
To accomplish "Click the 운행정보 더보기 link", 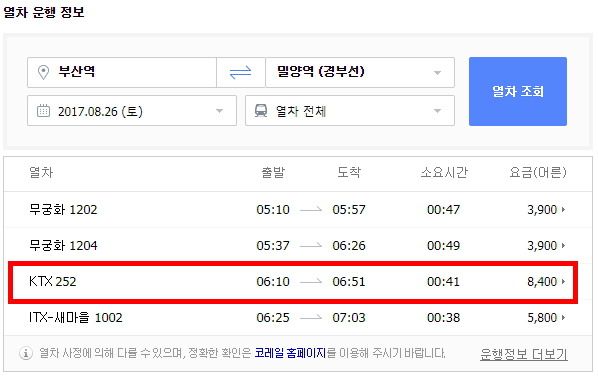I will (x=524, y=354).
